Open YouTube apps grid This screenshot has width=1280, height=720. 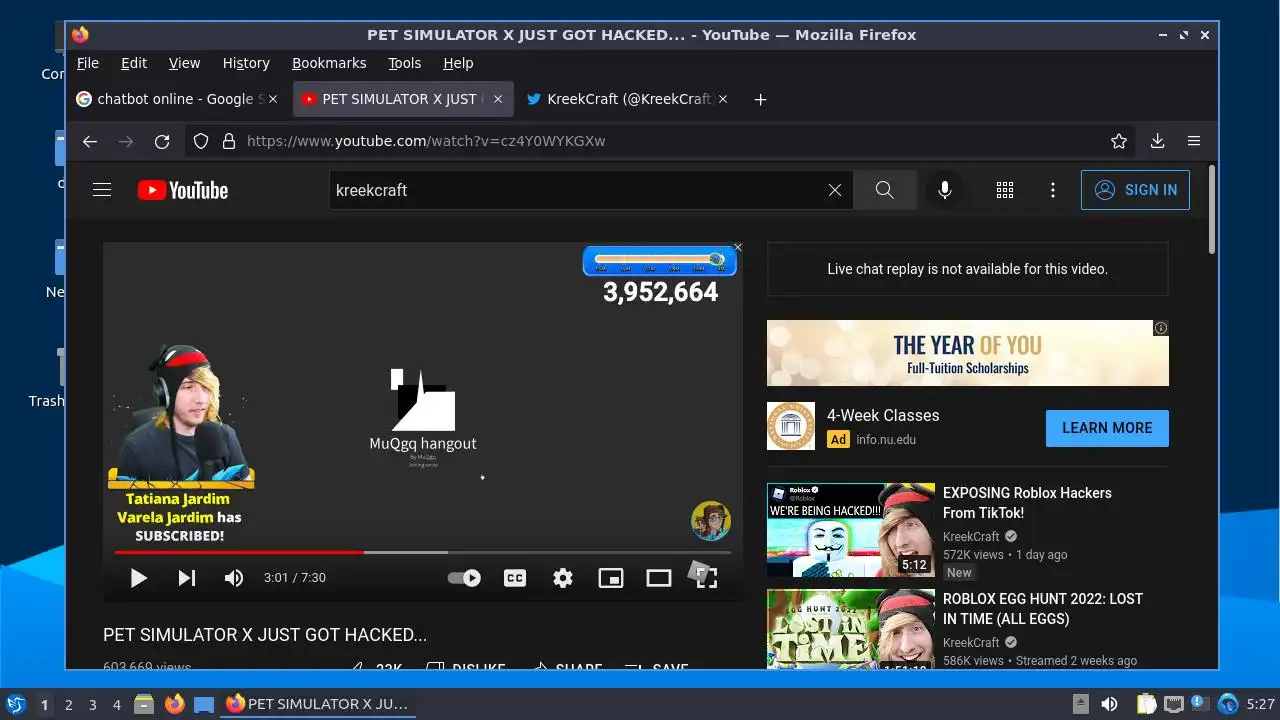tap(1005, 190)
